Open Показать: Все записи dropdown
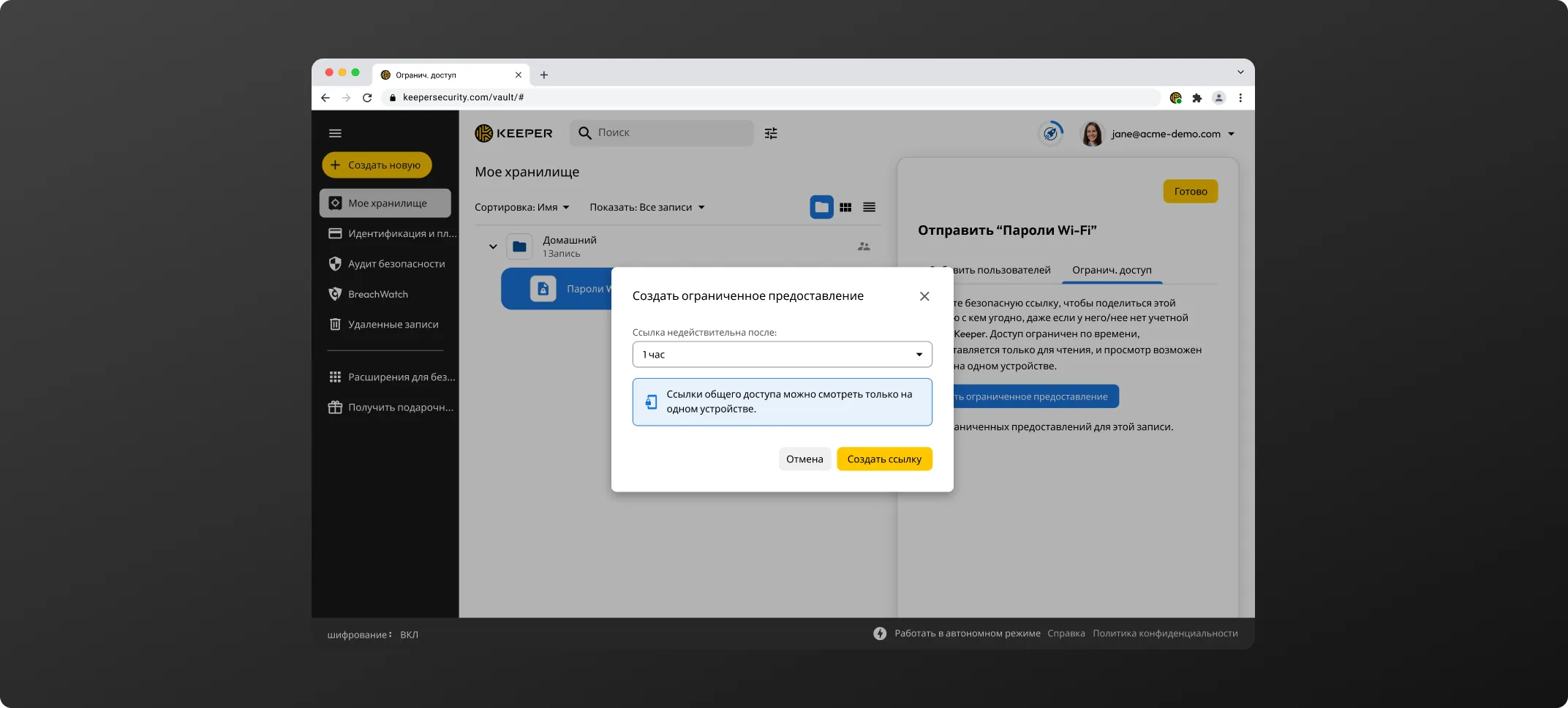This screenshot has height=708, width=1568. pyautogui.click(x=647, y=208)
